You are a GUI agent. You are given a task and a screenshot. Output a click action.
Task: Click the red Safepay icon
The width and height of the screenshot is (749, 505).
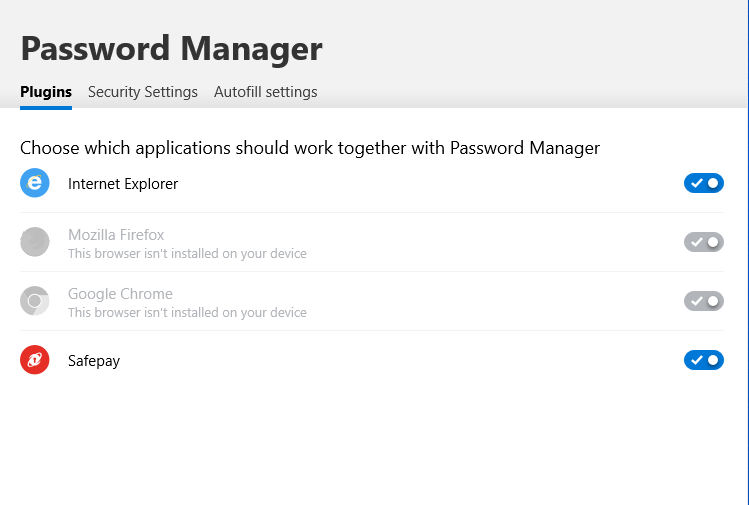point(35,360)
